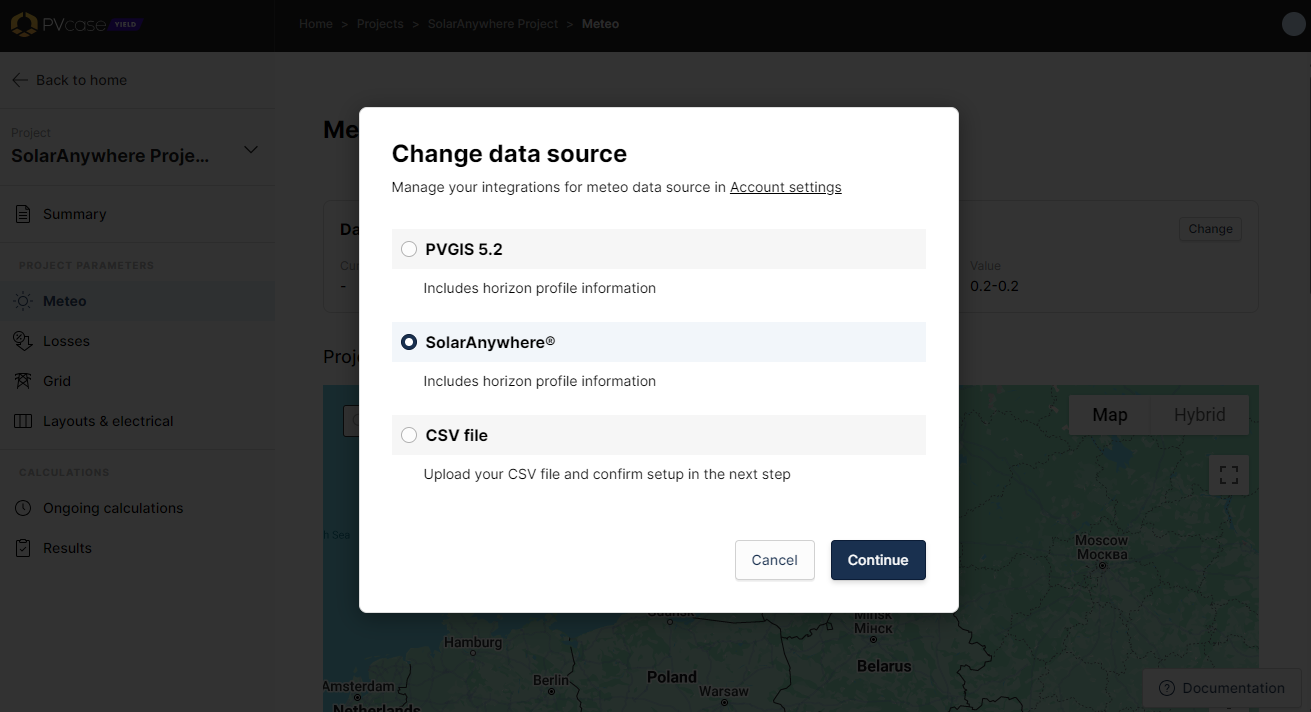Open the user avatar menu
Screen dimensions: 1311x712
click(x=1293, y=24)
